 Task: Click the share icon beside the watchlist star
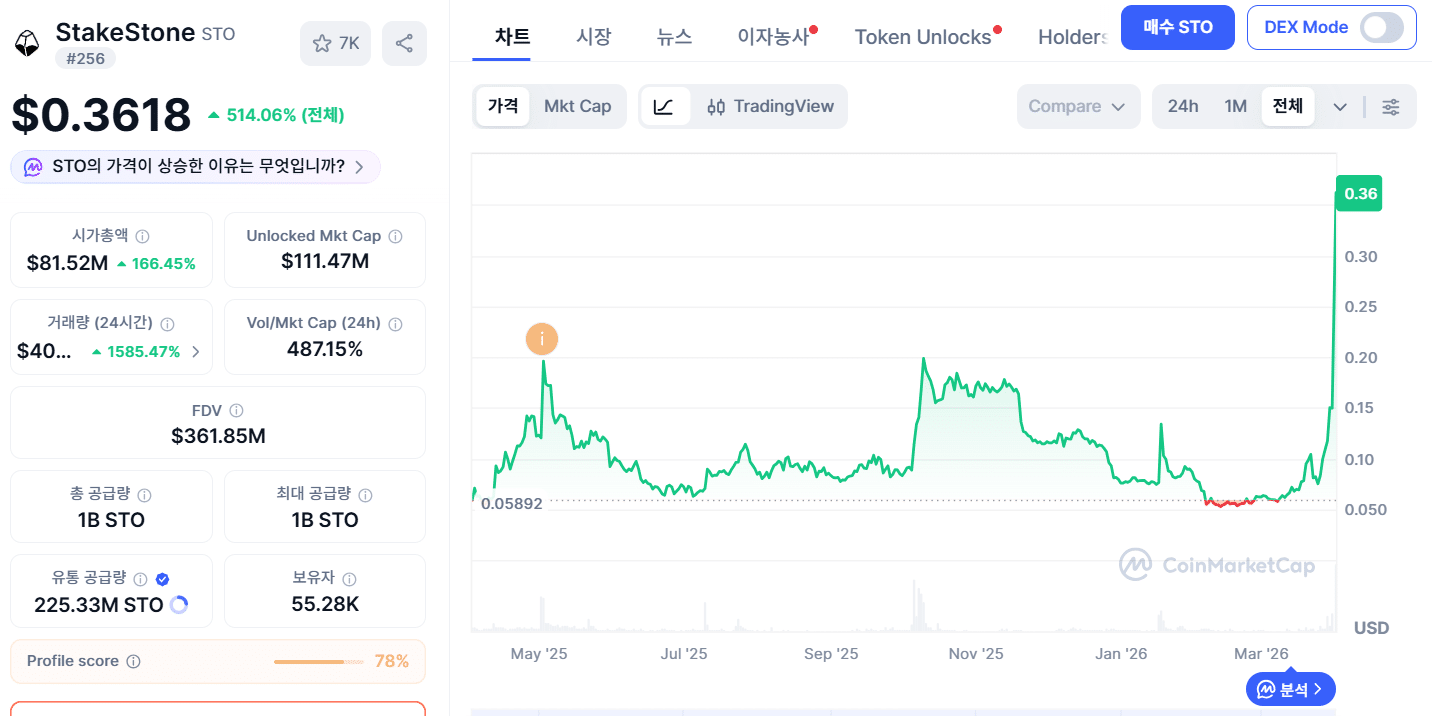click(404, 43)
